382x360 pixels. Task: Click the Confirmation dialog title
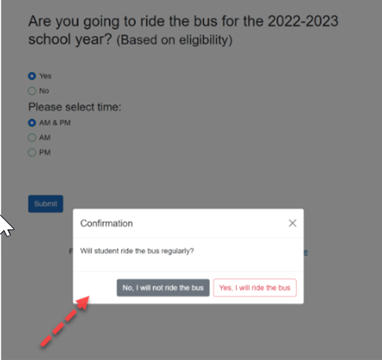[107, 223]
